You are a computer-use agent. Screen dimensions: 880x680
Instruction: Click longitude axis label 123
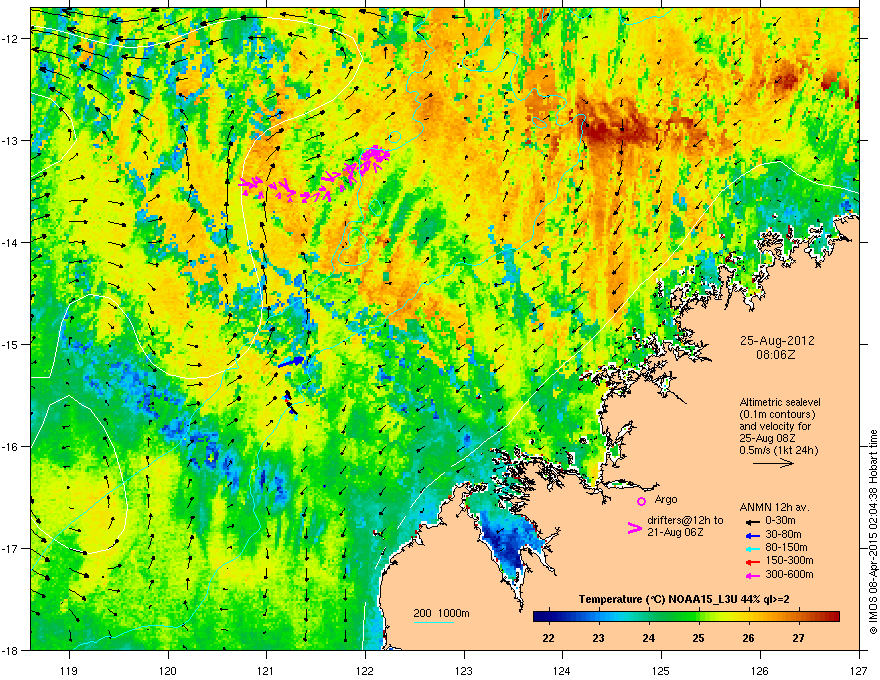pyautogui.click(x=464, y=670)
